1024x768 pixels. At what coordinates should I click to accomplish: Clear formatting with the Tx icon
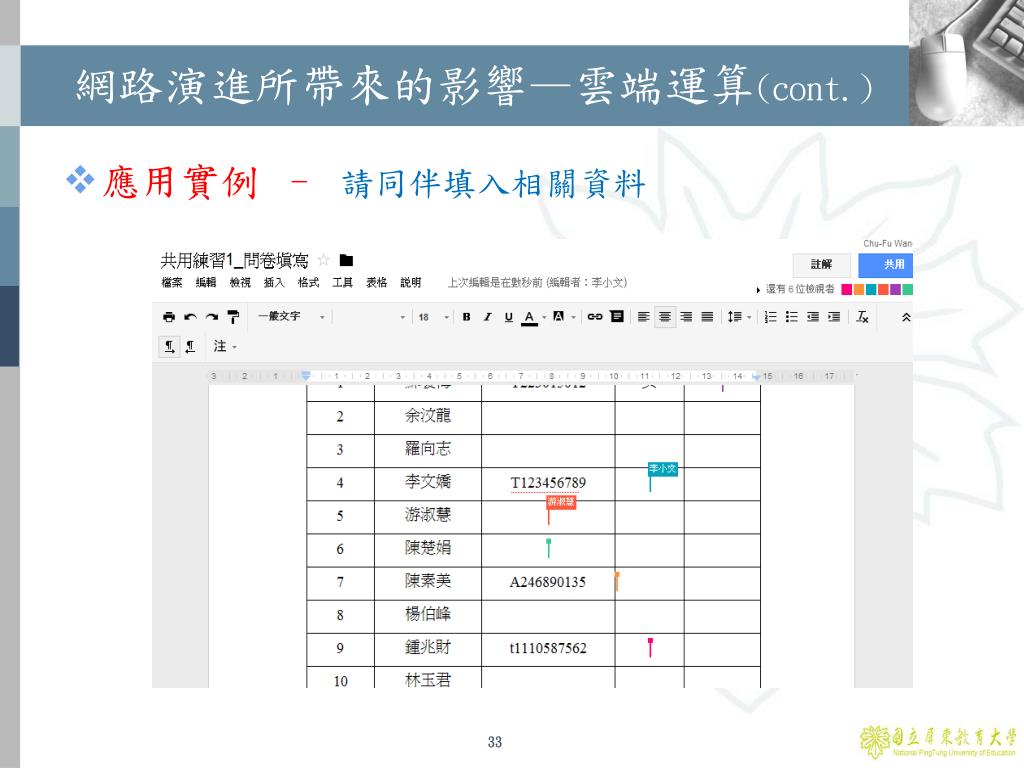click(x=863, y=317)
